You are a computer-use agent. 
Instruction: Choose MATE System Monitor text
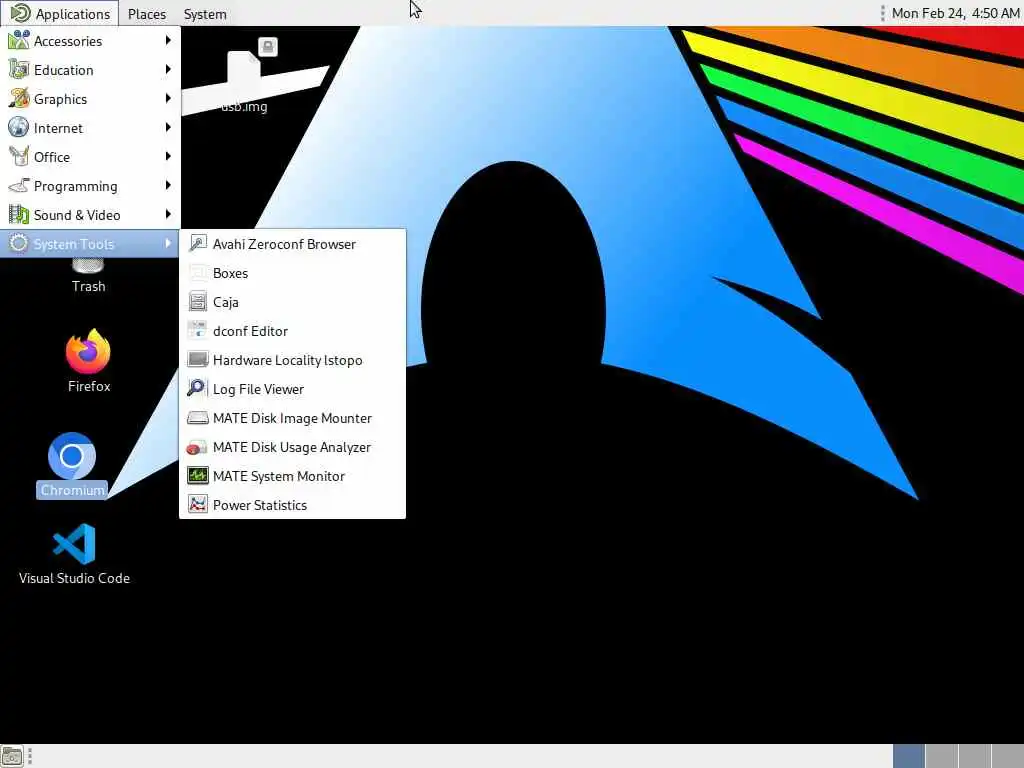tap(279, 476)
